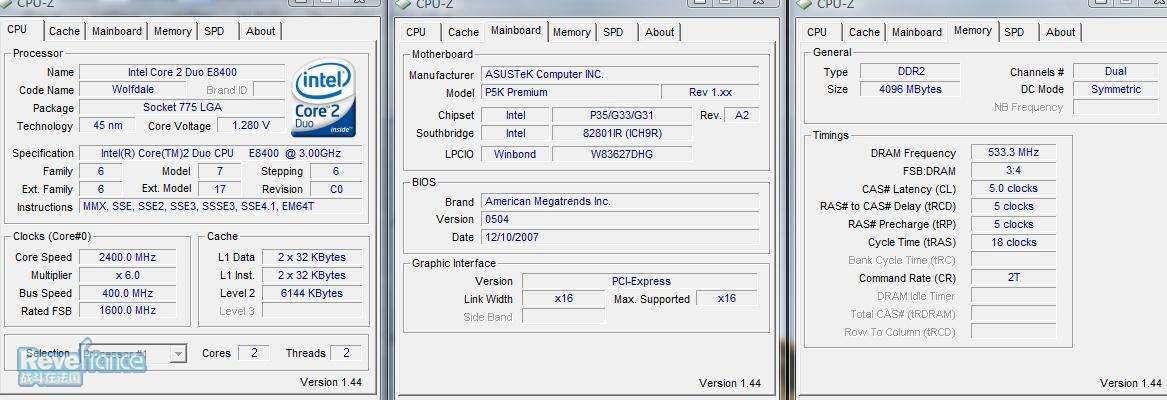Click the Intel Core 2 Duo logo
Image resolution: width=1167 pixels, height=400 pixels.
pos(324,98)
